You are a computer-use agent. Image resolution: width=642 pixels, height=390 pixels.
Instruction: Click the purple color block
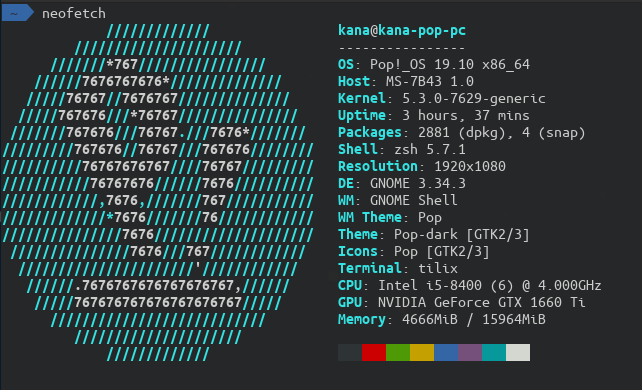pyautogui.click(x=470, y=352)
